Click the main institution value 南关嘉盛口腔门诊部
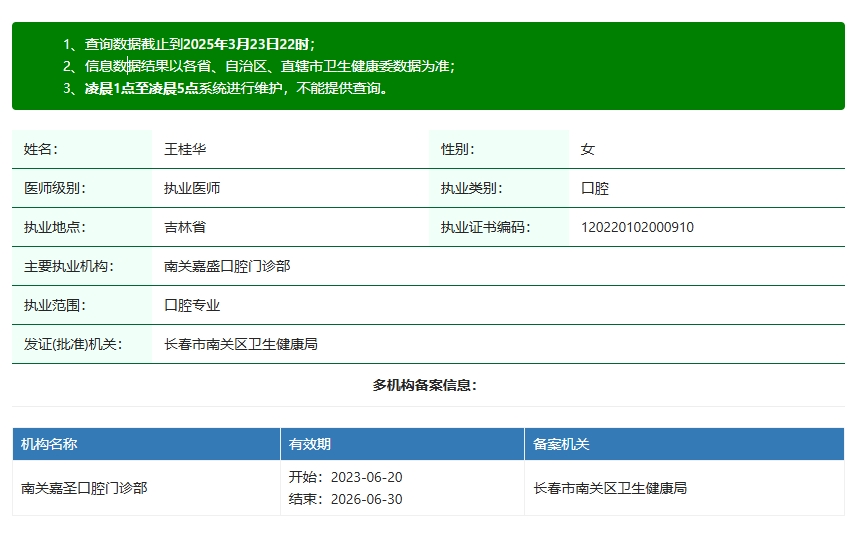 [x=227, y=266]
